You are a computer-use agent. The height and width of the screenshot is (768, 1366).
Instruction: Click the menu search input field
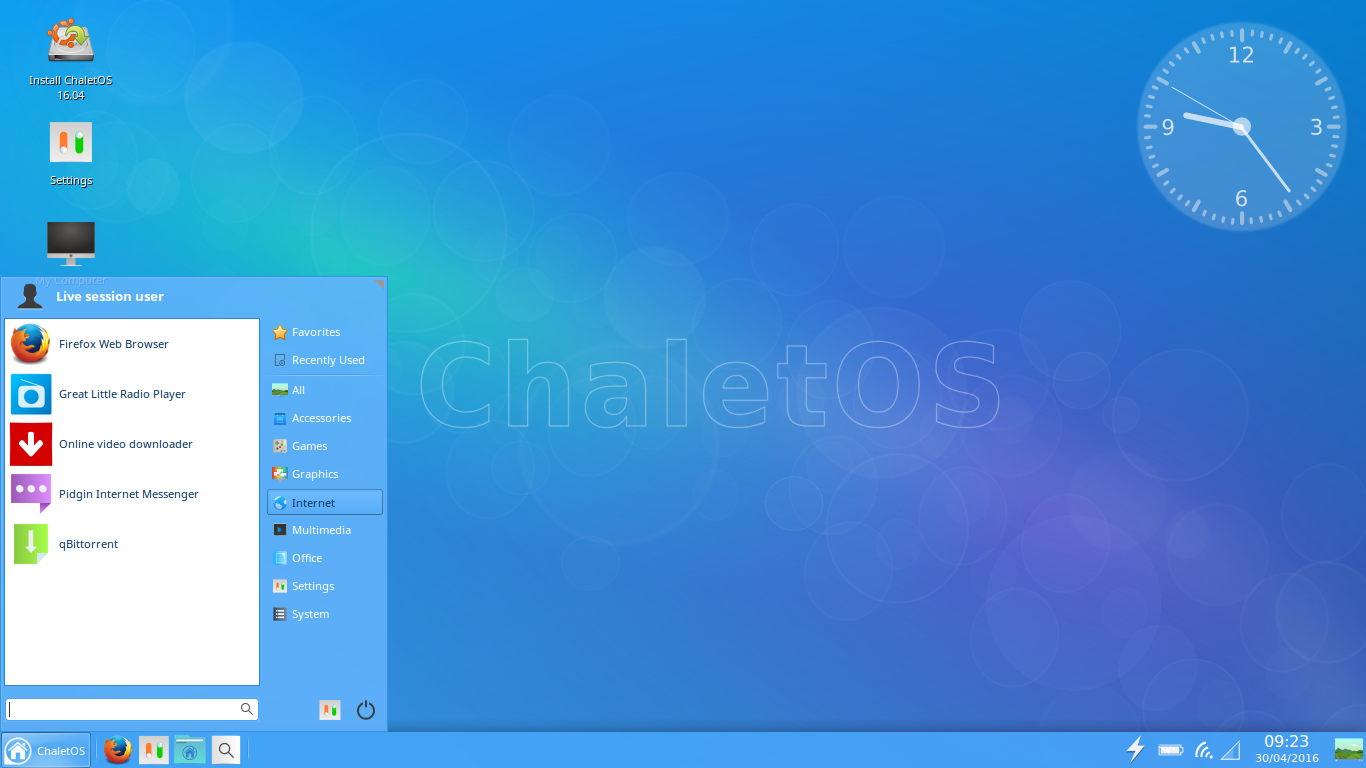pos(131,709)
